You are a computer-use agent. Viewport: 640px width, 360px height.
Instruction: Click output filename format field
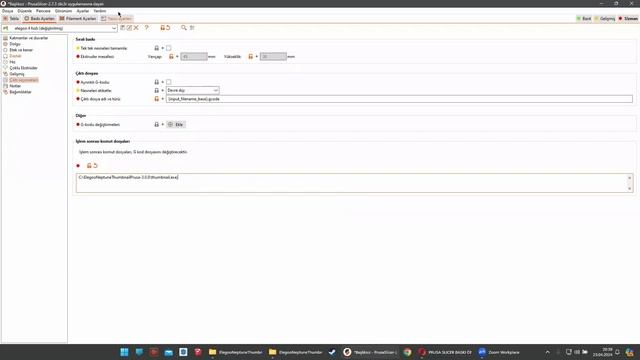point(399,99)
